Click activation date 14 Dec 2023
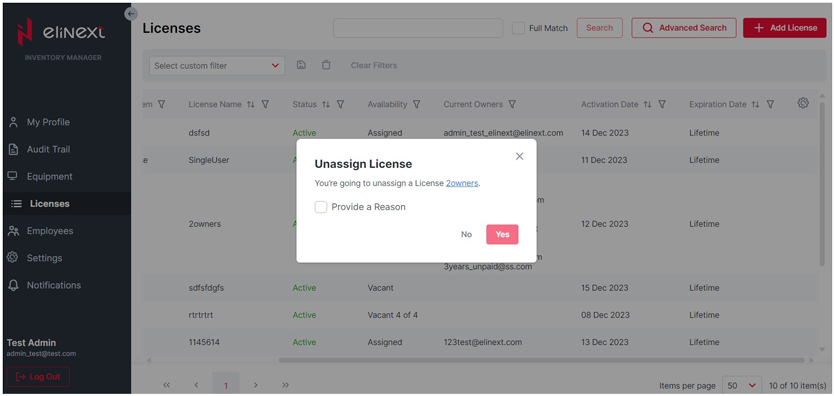 [x=605, y=133]
